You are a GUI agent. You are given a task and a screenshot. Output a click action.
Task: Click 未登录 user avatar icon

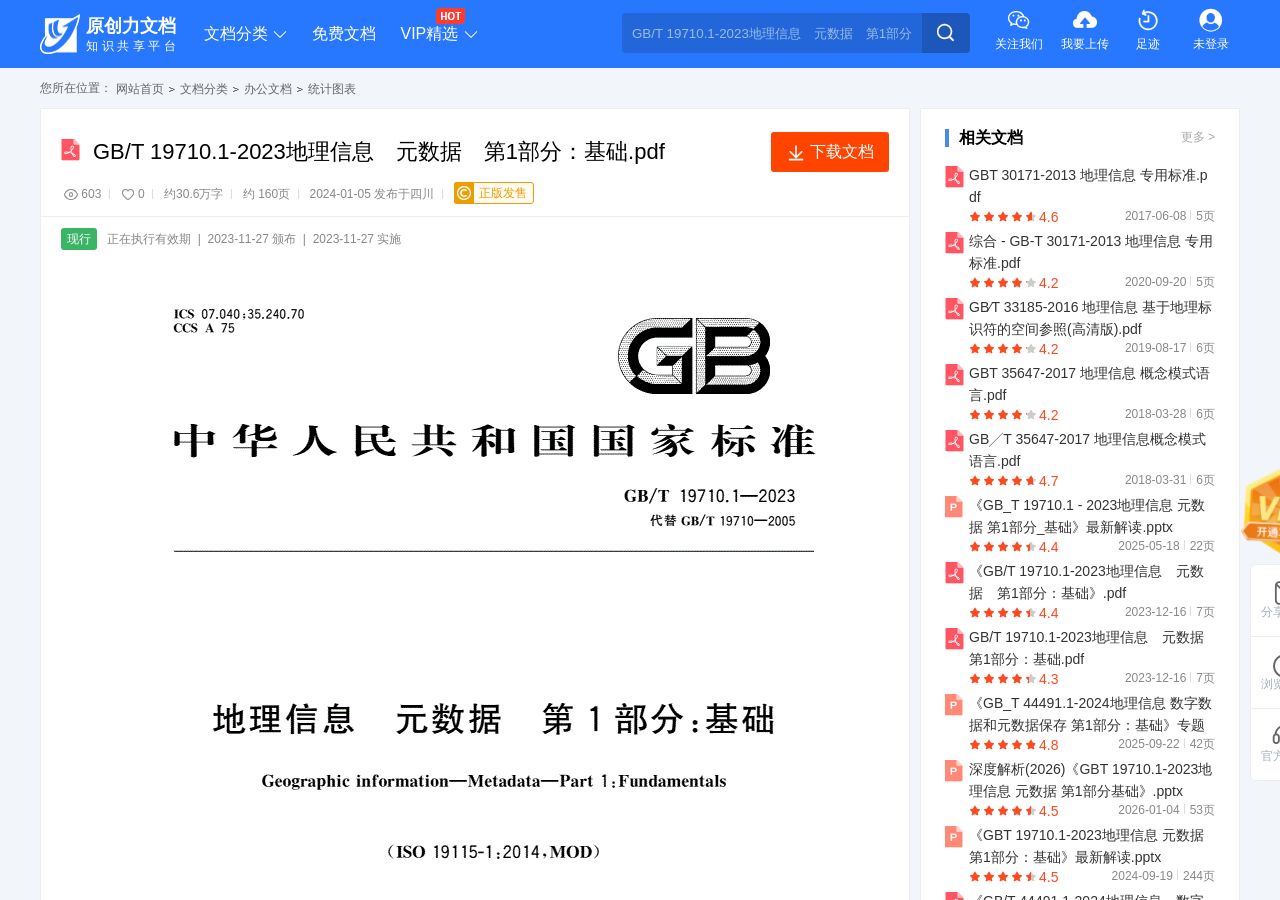point(1210,20)
